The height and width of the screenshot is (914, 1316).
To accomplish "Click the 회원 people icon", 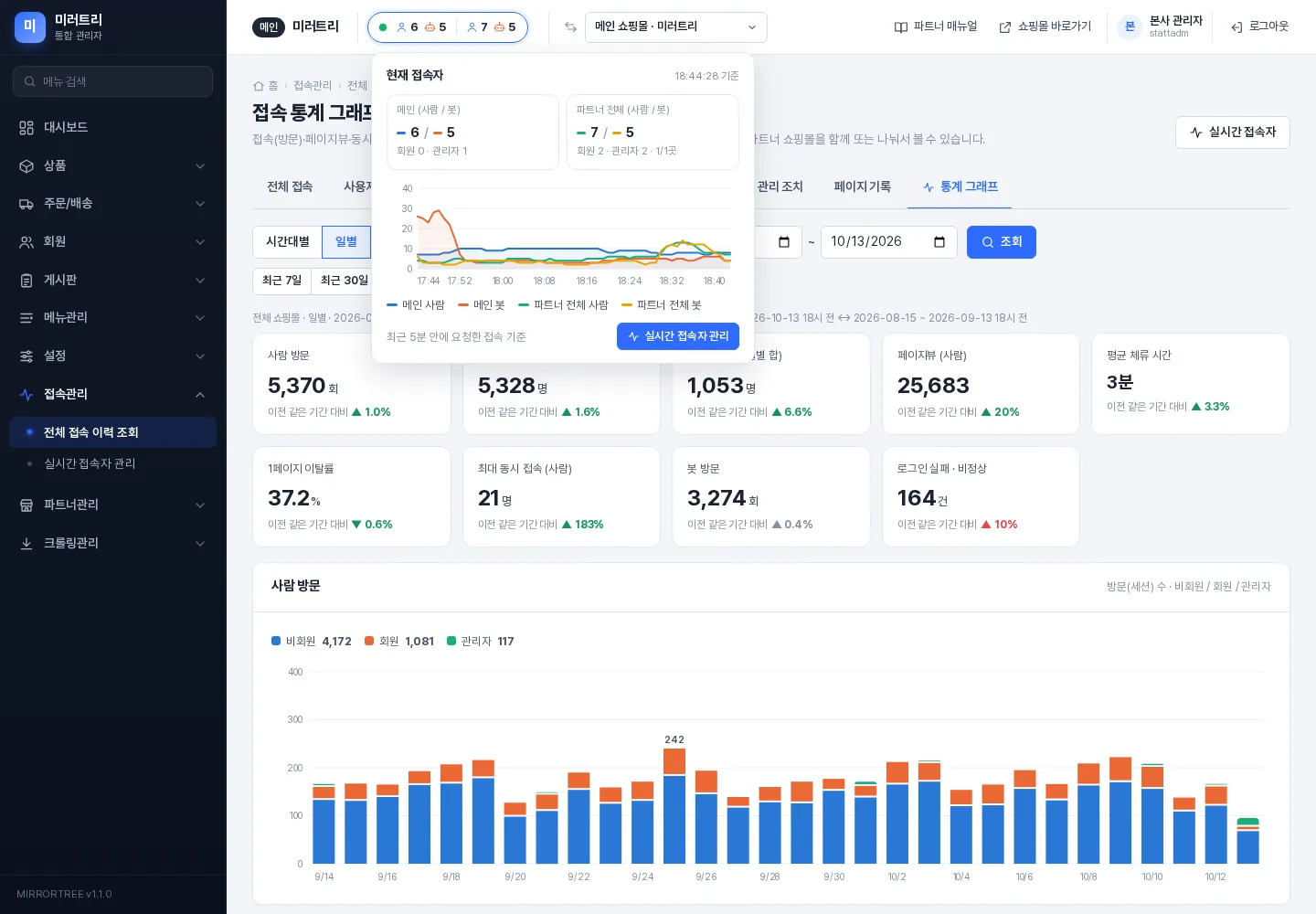I will [27, 242].
